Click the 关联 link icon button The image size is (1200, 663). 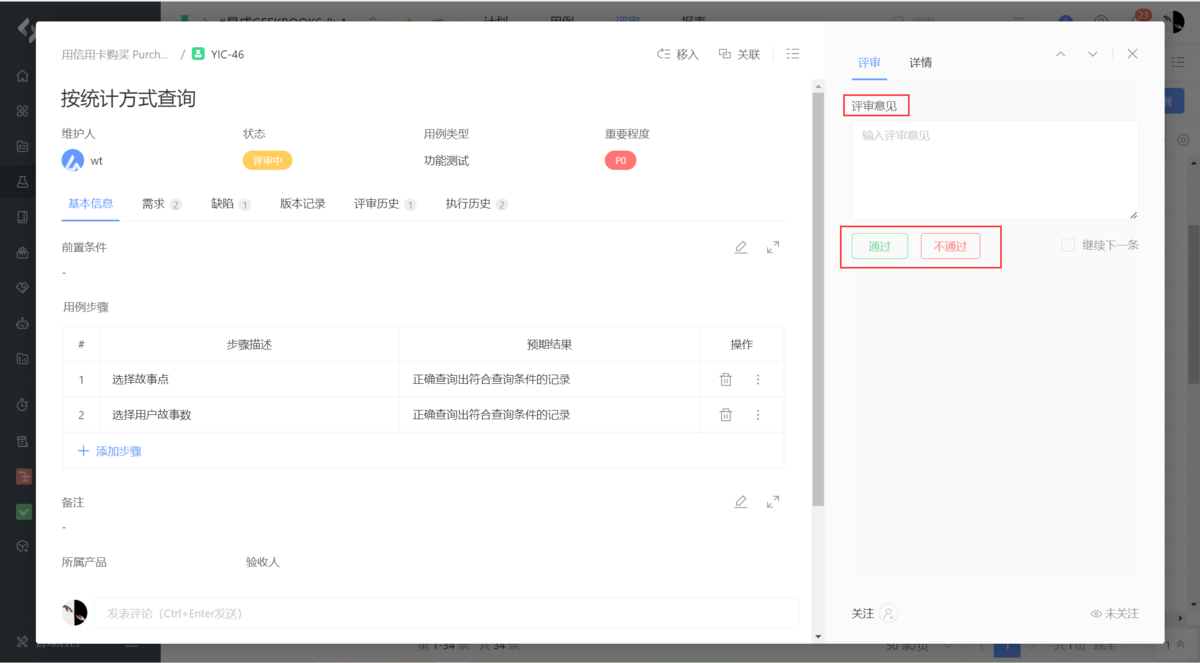point(739,54)
